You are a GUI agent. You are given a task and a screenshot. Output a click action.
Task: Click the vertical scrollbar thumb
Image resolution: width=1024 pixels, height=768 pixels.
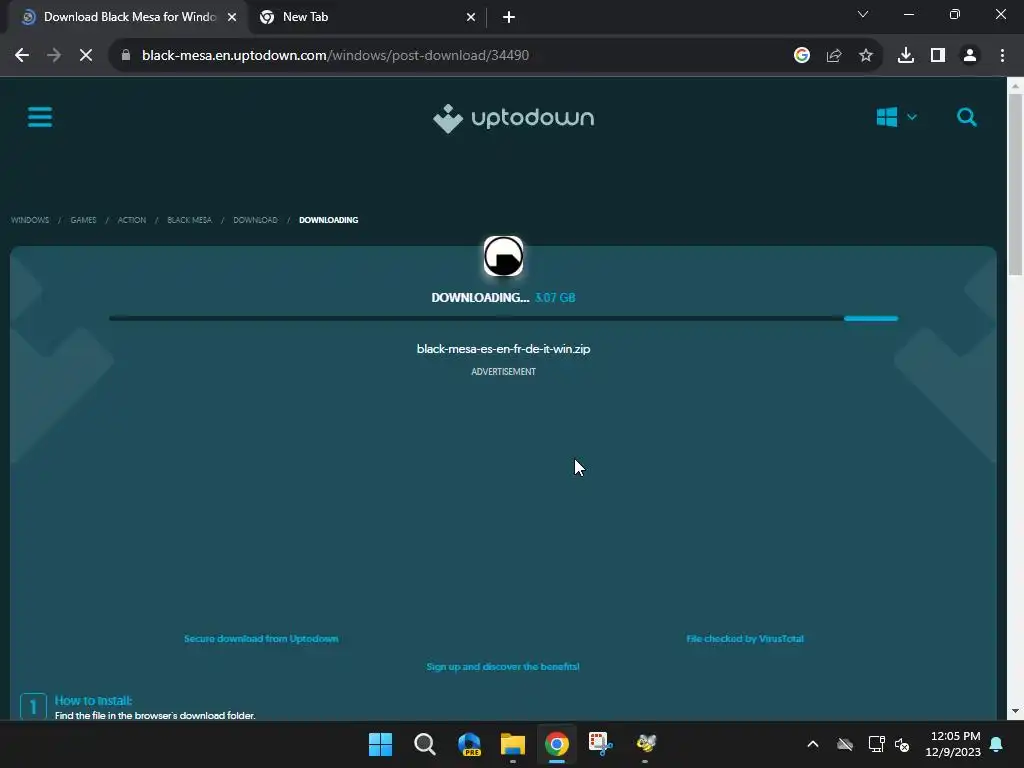(x=1015, y=184)
